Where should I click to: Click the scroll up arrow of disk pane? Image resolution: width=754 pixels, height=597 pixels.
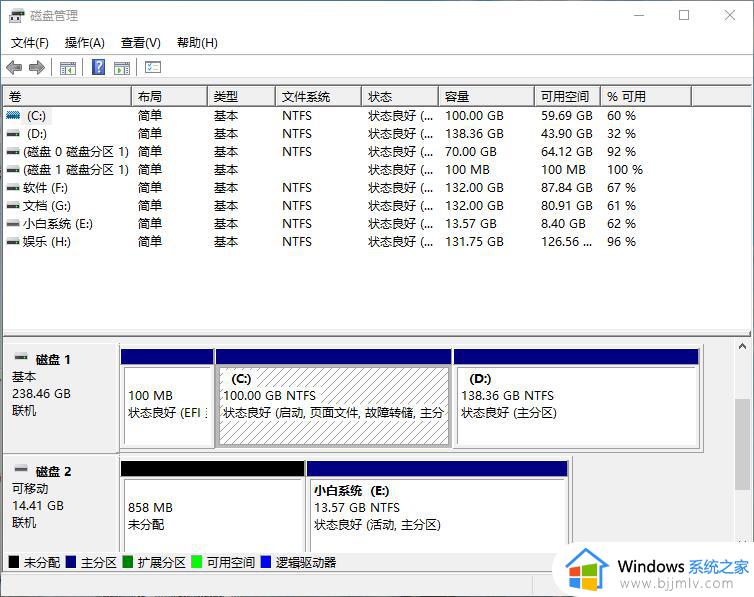pos(742,346)
